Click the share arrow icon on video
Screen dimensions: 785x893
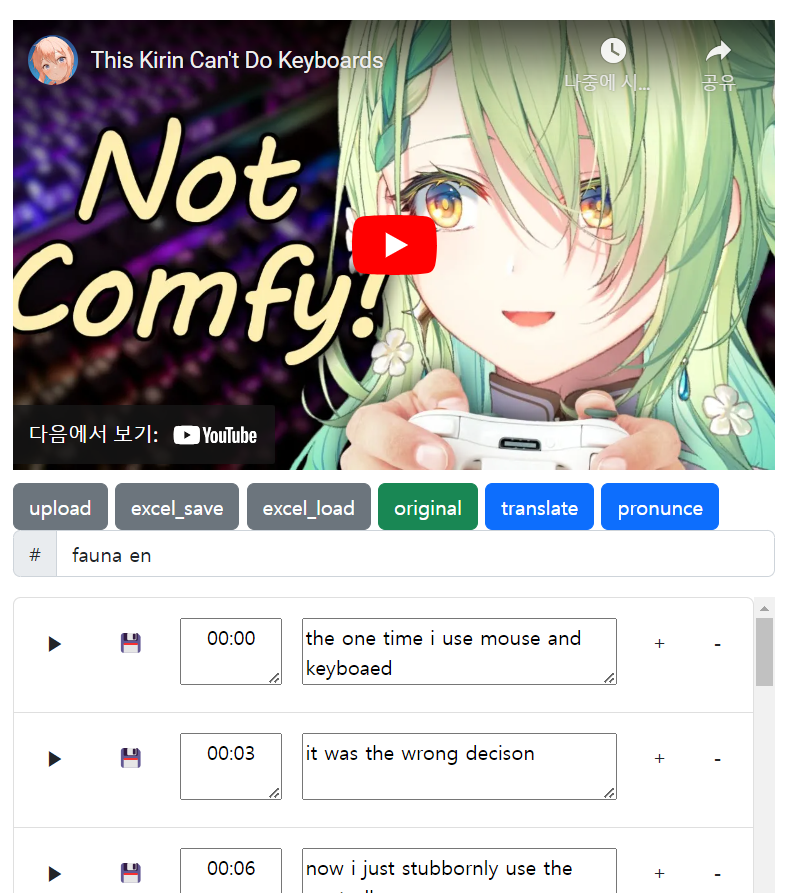pos(718,51)
